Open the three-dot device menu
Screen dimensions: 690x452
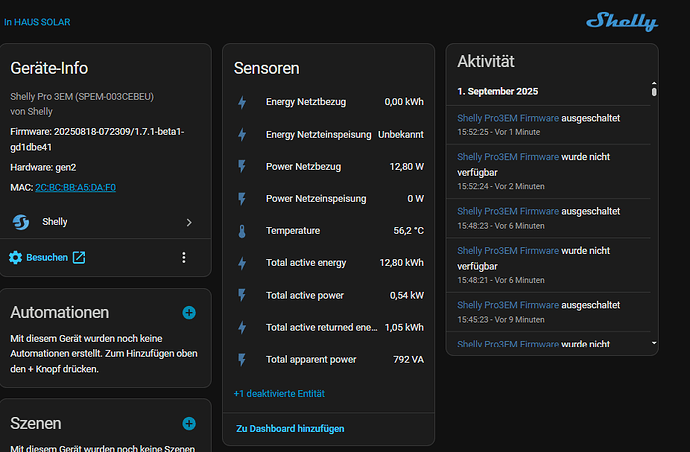[x=183, y=257]
